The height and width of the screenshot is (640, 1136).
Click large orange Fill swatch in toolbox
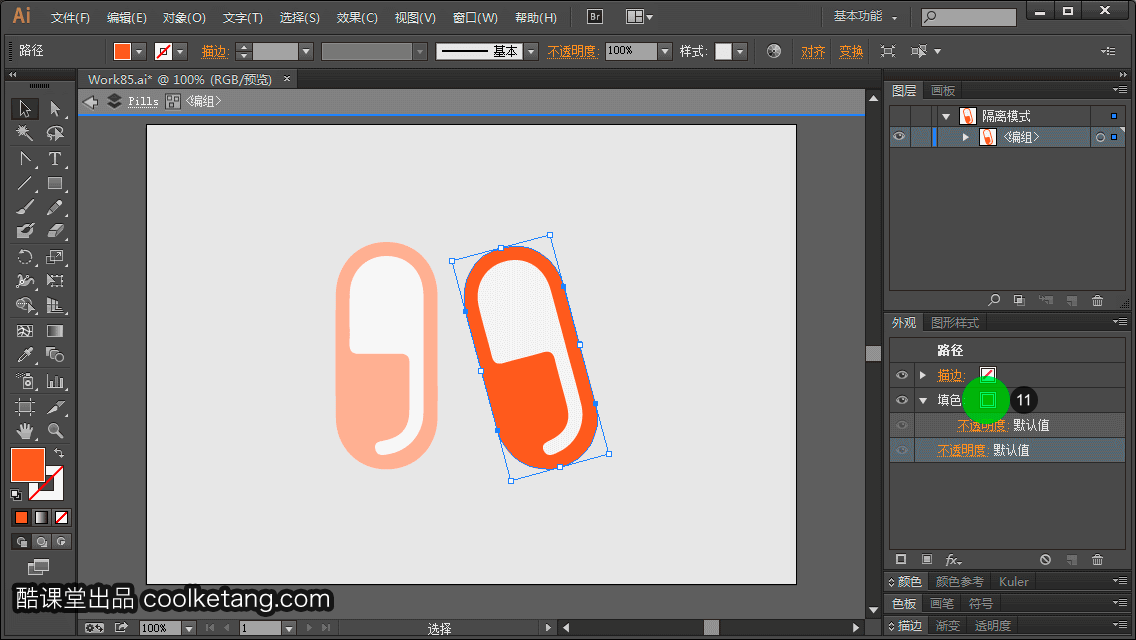(x=28, y=465)
